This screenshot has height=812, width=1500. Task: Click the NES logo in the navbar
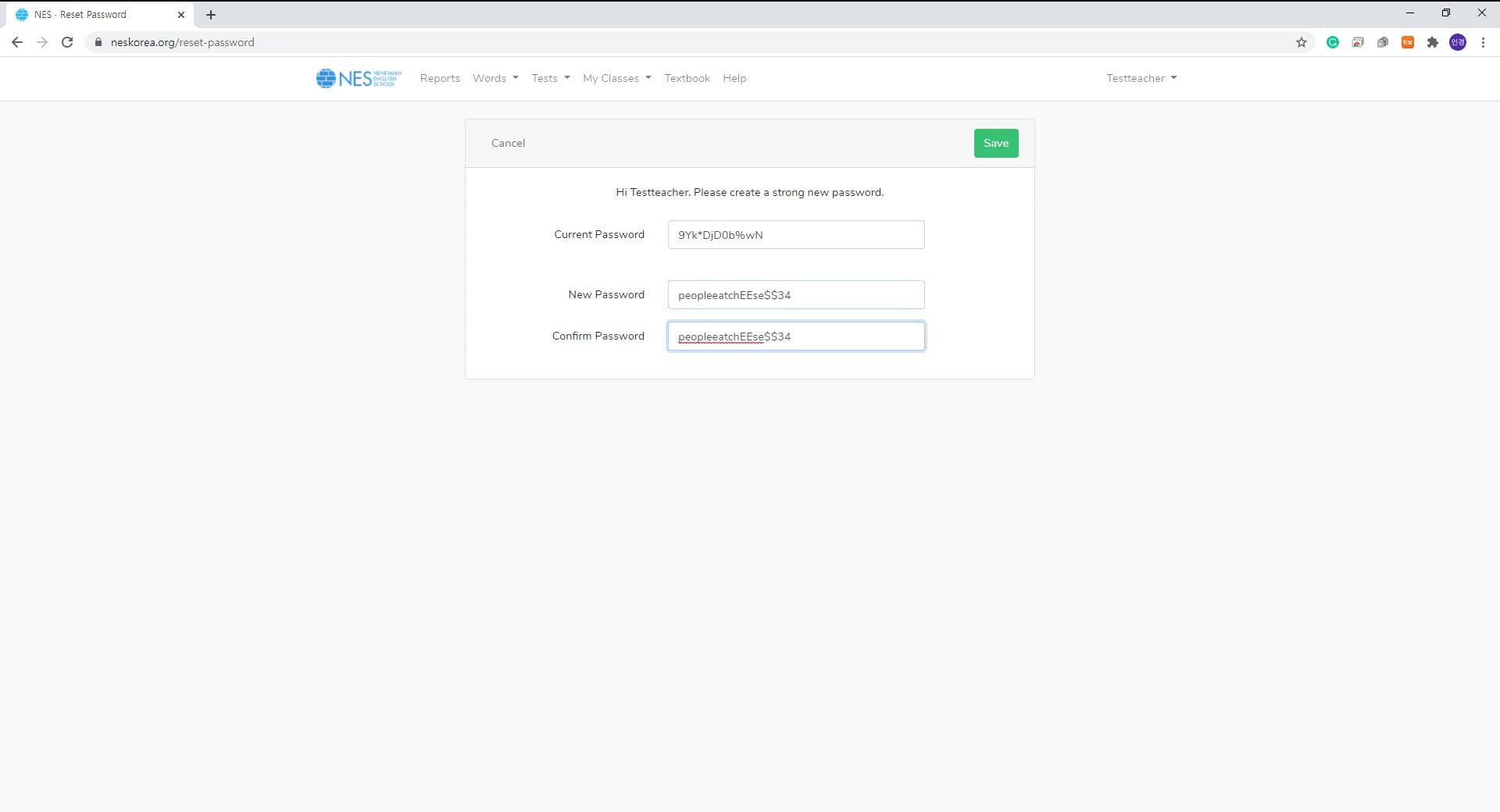(359, 78)
